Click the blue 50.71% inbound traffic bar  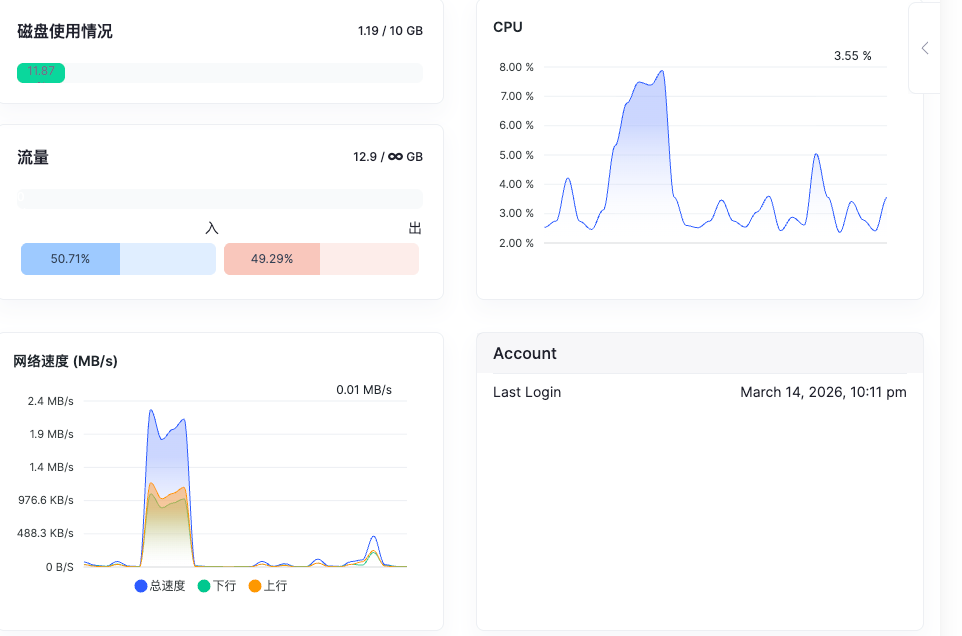(71, 259)
